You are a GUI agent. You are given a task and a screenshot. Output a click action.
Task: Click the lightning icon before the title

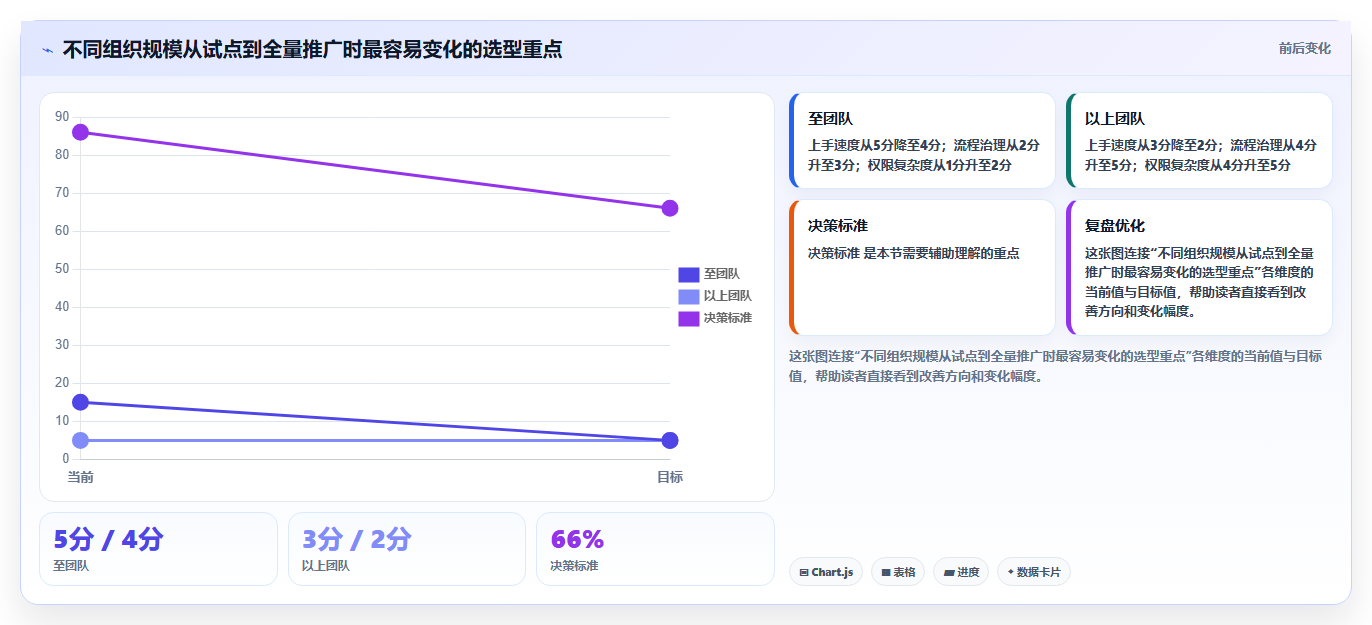[x=48, y=50]
